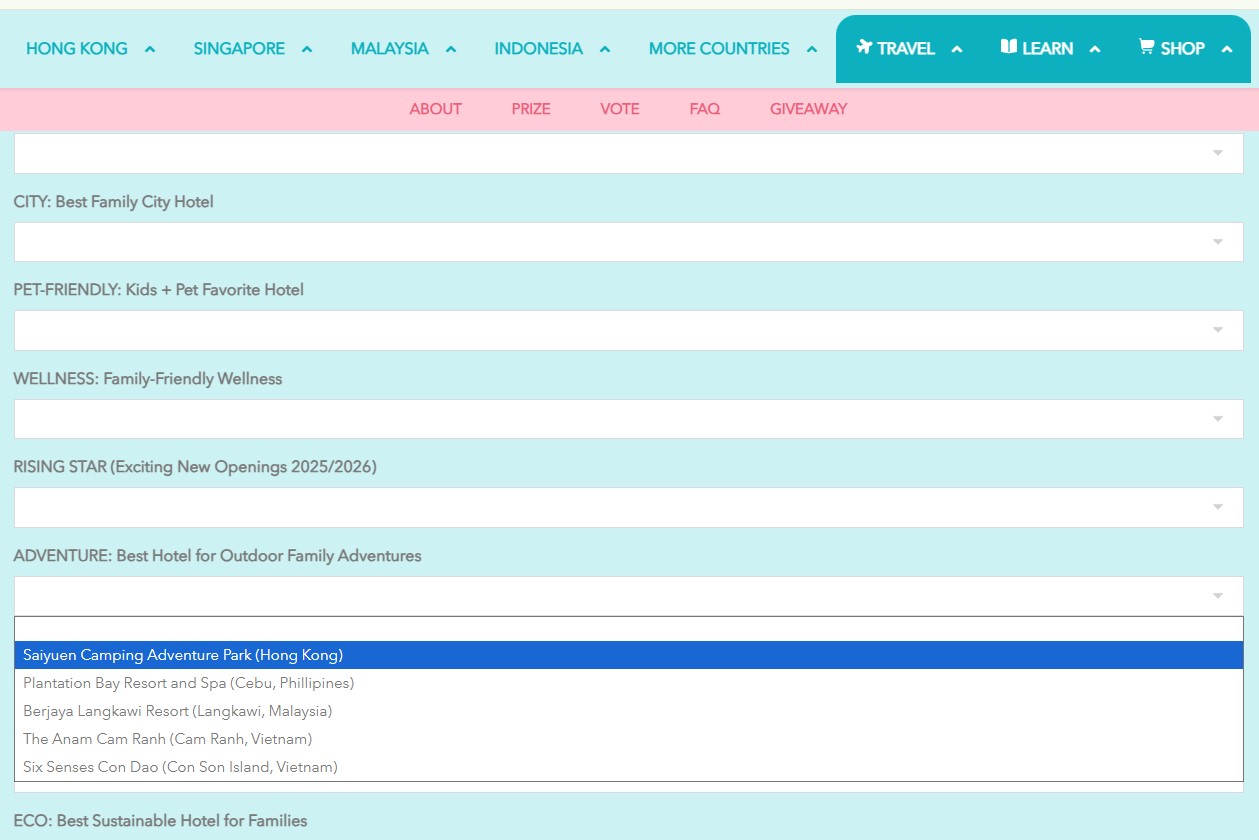Screen dimensions: 1259x840
Task: Click the 'PET-FRIENDLY: Kids + Pet Favorite Hotel' label
Action: tap(159, 290)
